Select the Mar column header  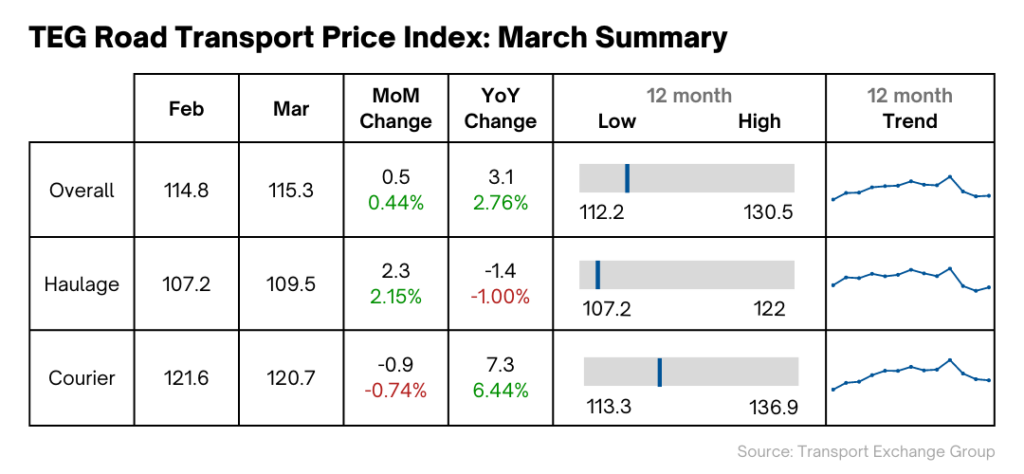(x=291, y=108)
